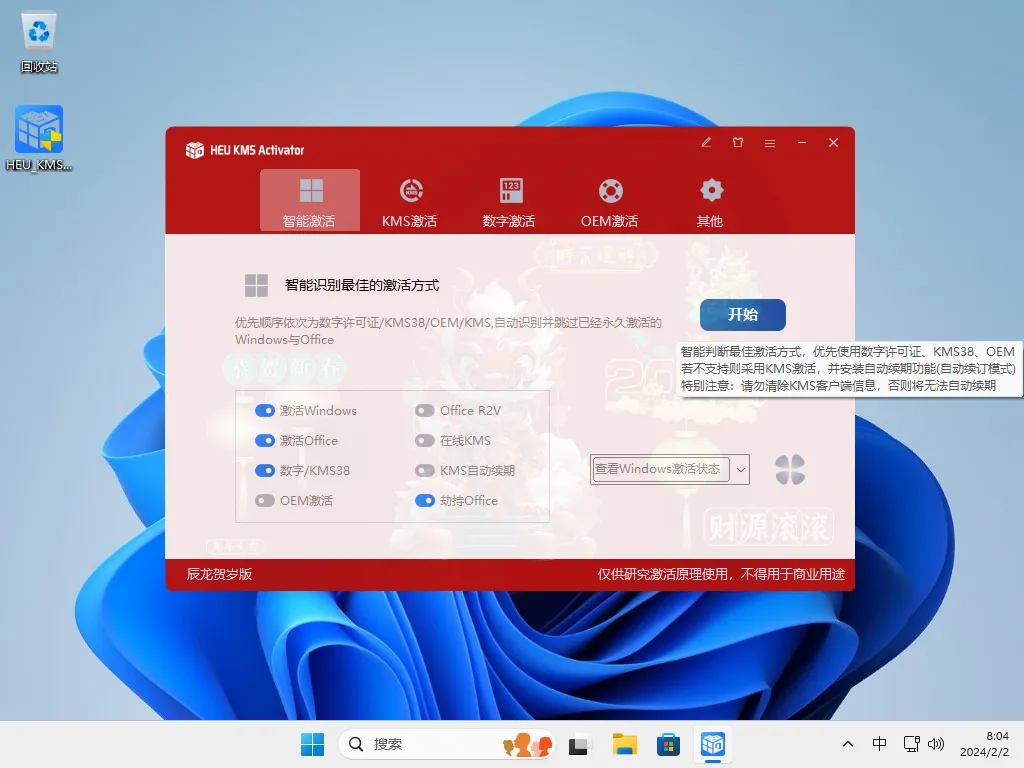The image size is (1024, 768).
Task: Click the HEU KMS Activator logo icon
Action: 195,150
